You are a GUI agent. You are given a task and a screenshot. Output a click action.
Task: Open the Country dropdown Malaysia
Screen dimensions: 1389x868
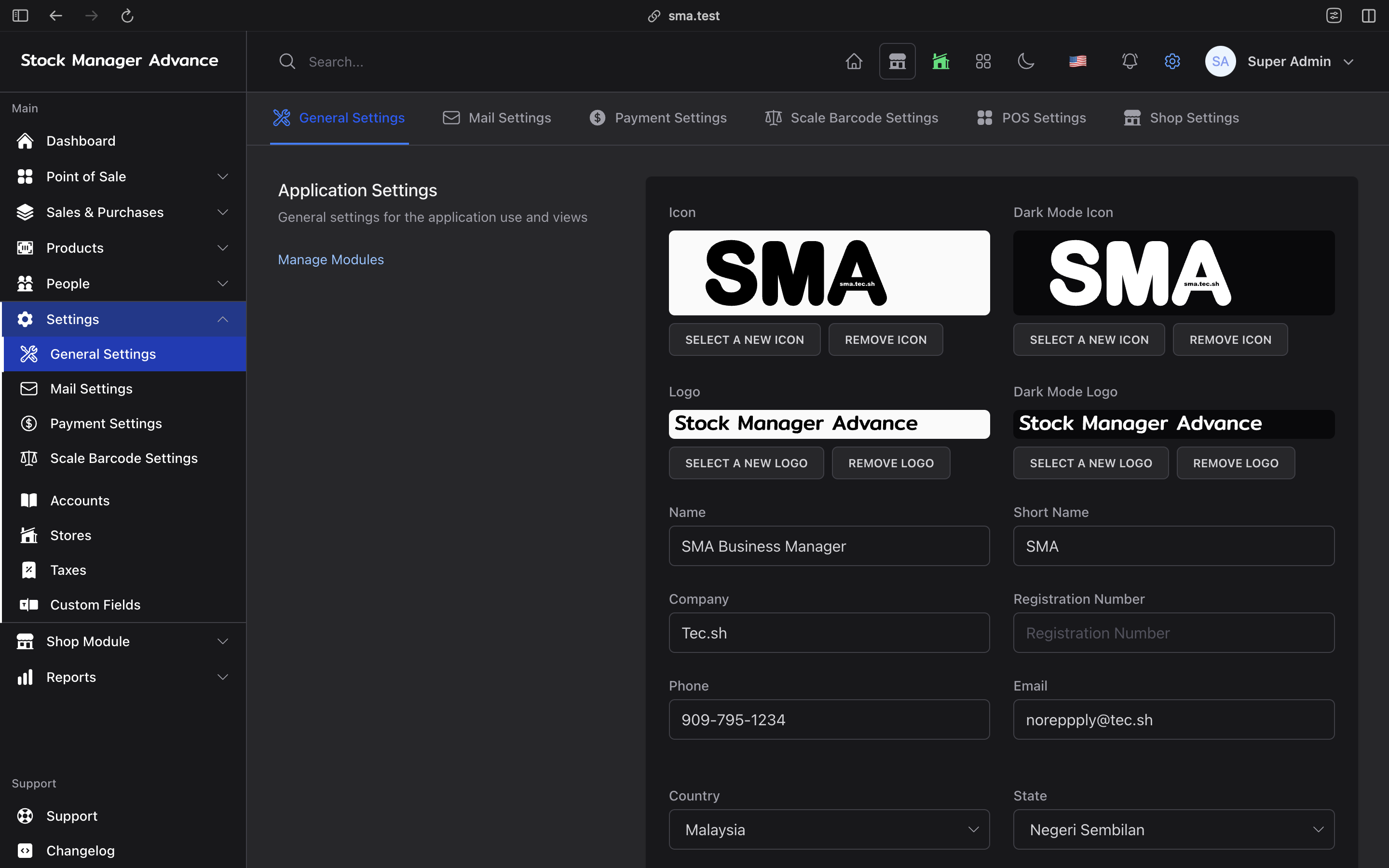point(829,829)
